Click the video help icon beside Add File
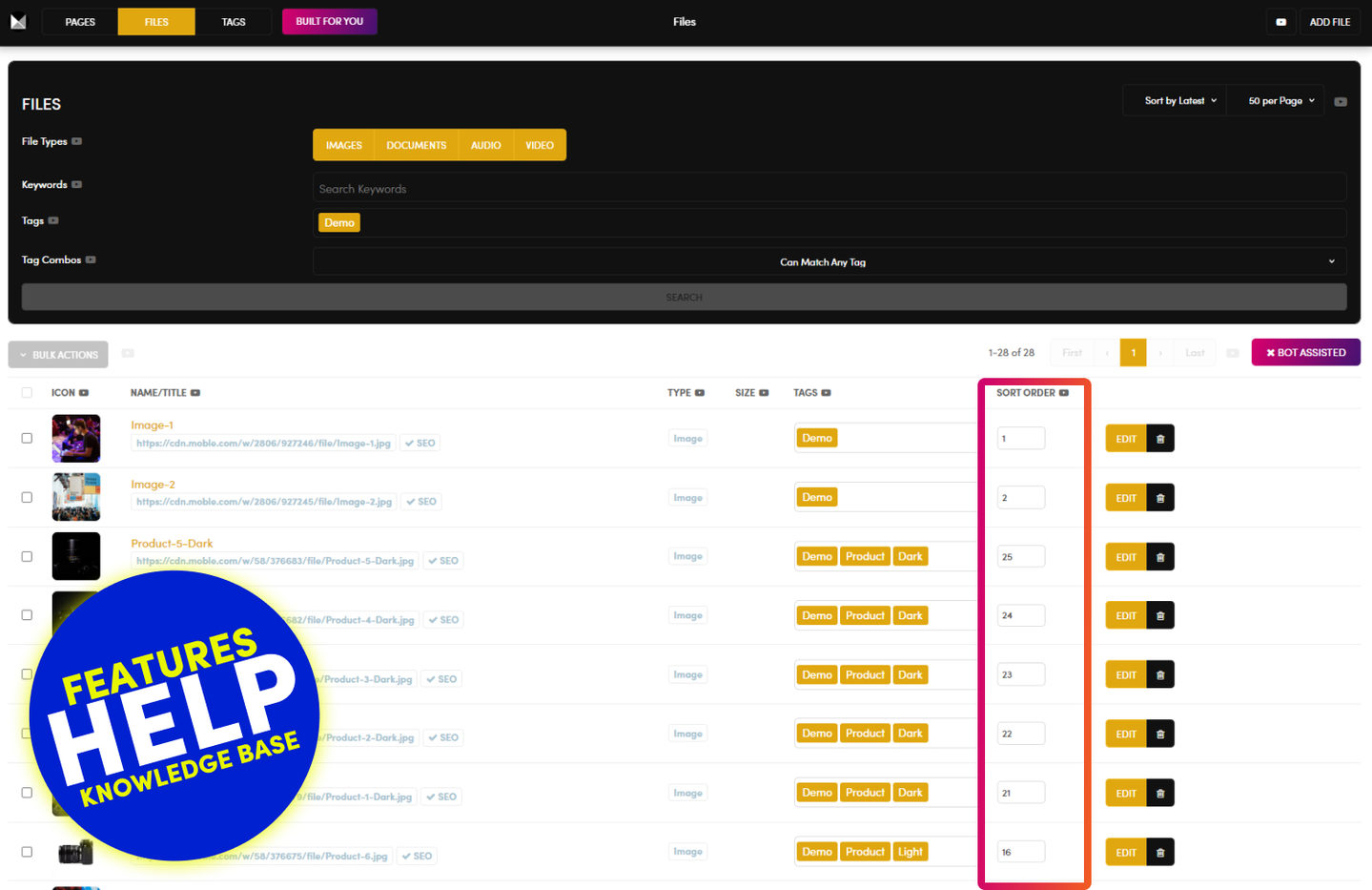Screen dimensions: 1372x890 [1280, 22]
